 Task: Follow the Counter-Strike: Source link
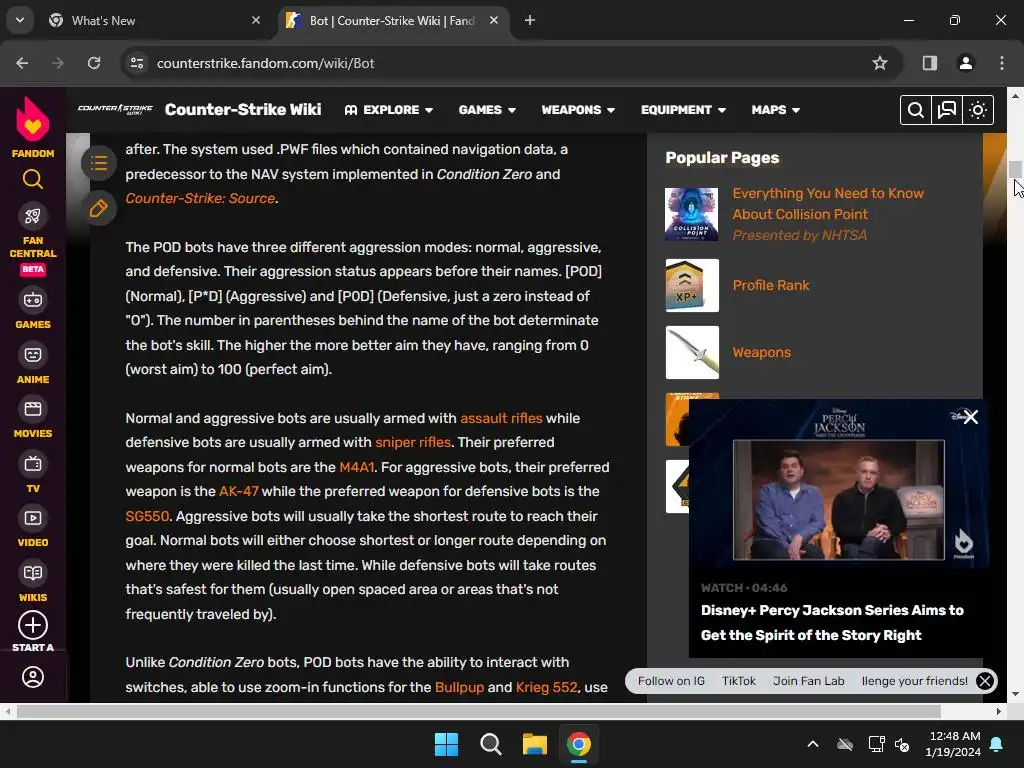pos(200,199)
